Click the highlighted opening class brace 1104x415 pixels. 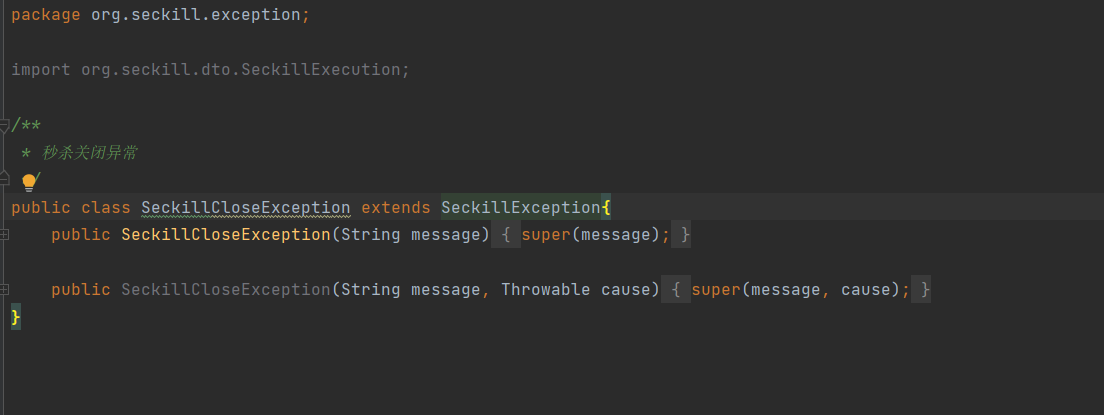pyautogui.click(x=606, y=208)
